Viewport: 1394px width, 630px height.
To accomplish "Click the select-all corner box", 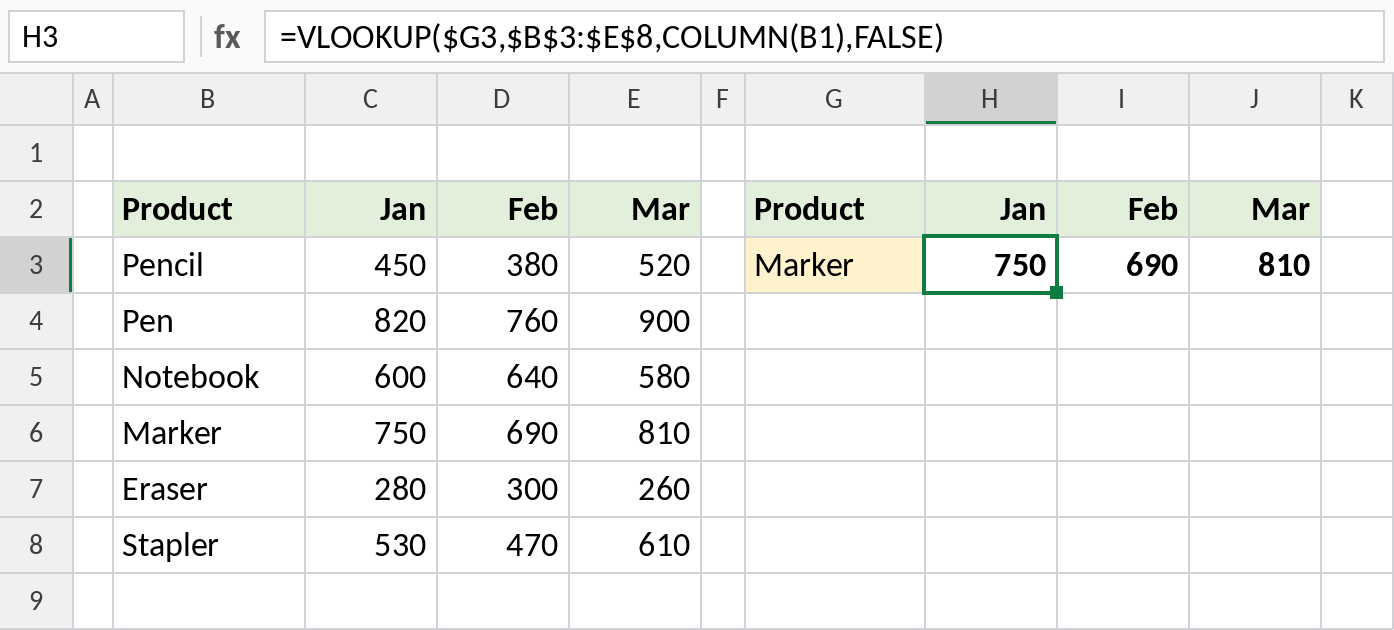I will [36, 99].
